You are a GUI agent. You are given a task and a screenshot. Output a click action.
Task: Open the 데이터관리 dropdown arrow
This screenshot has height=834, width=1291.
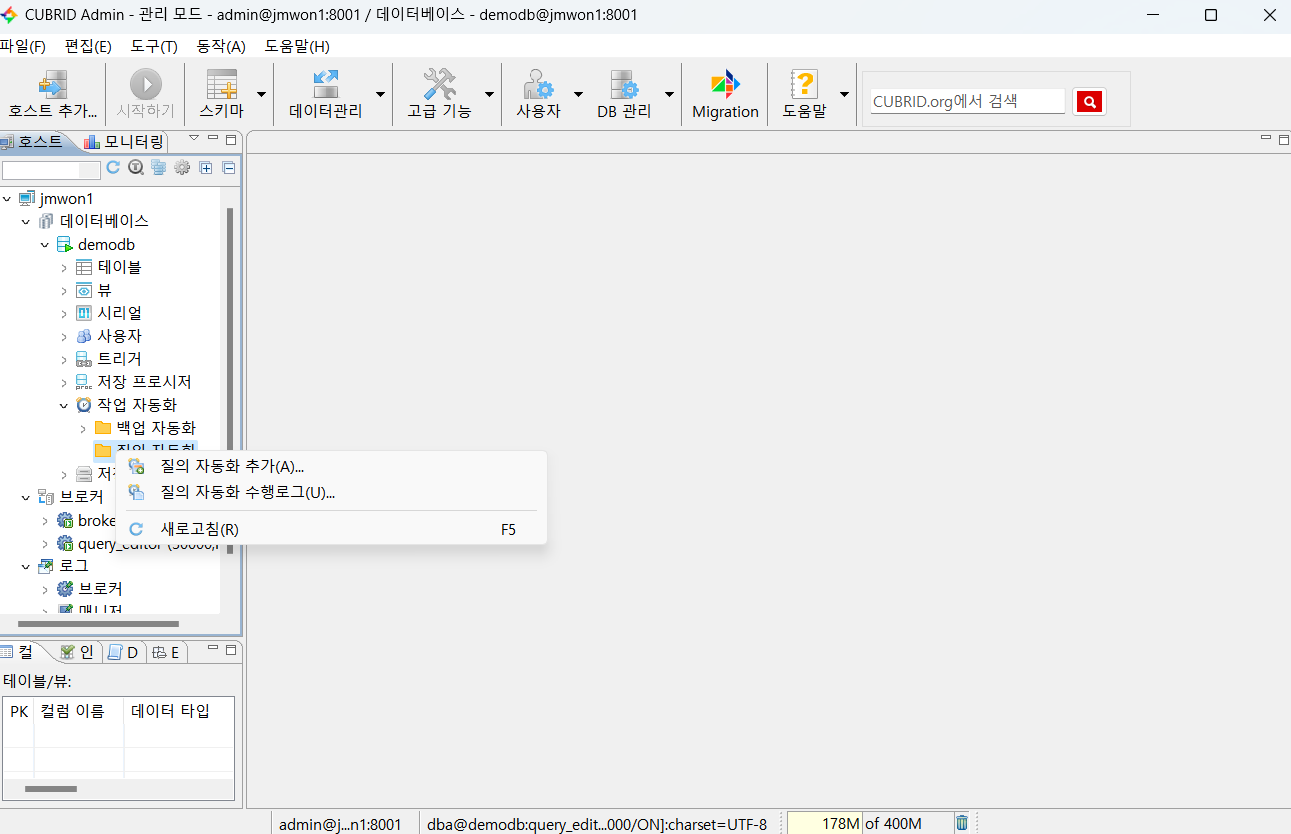coord(380,94)
